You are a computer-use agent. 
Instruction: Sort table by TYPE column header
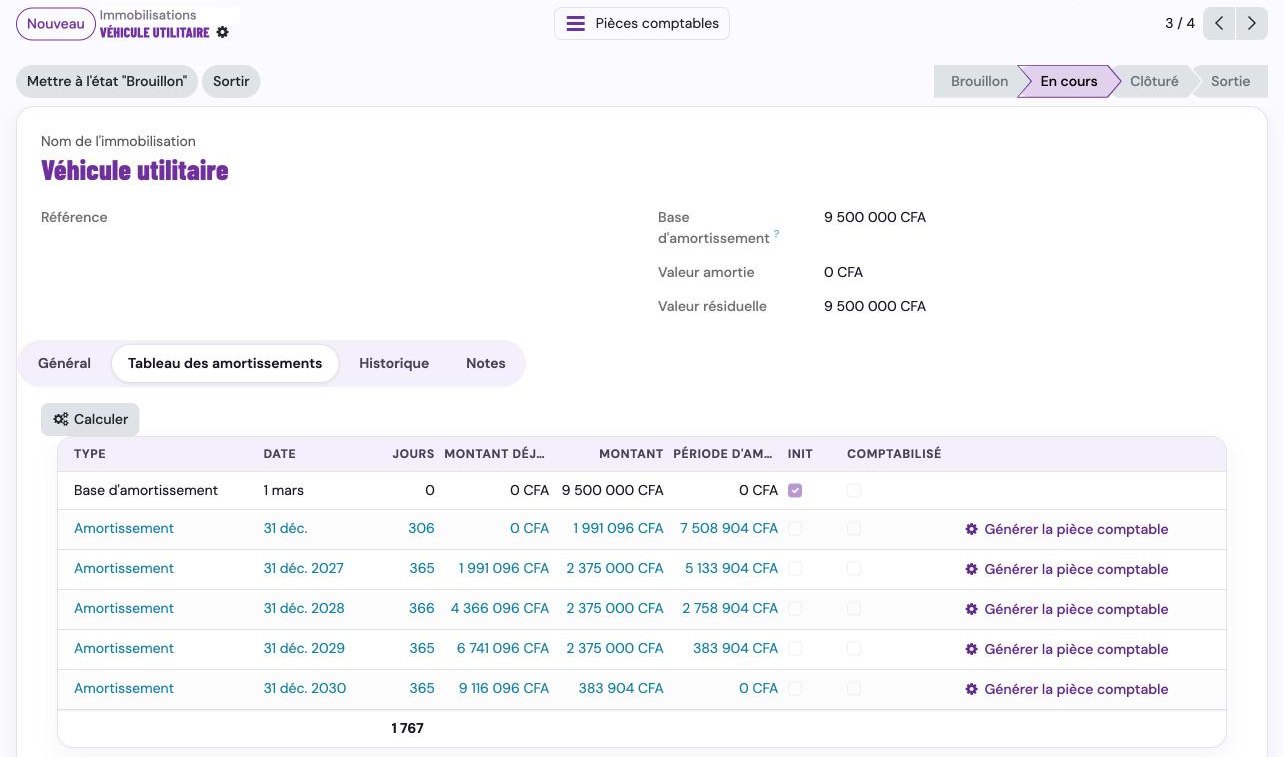point(90,454)
